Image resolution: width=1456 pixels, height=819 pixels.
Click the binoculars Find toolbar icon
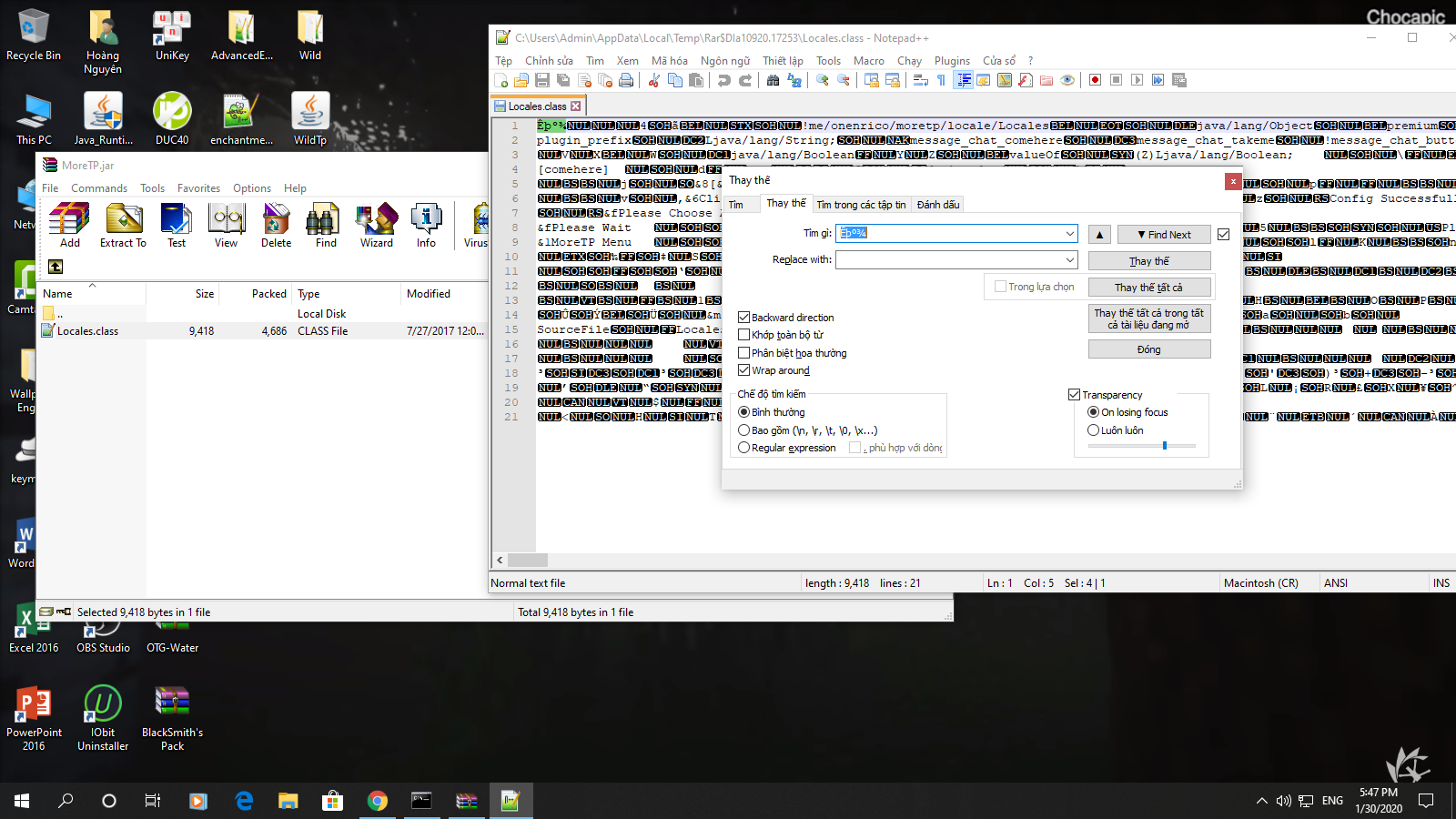point(773,80)
